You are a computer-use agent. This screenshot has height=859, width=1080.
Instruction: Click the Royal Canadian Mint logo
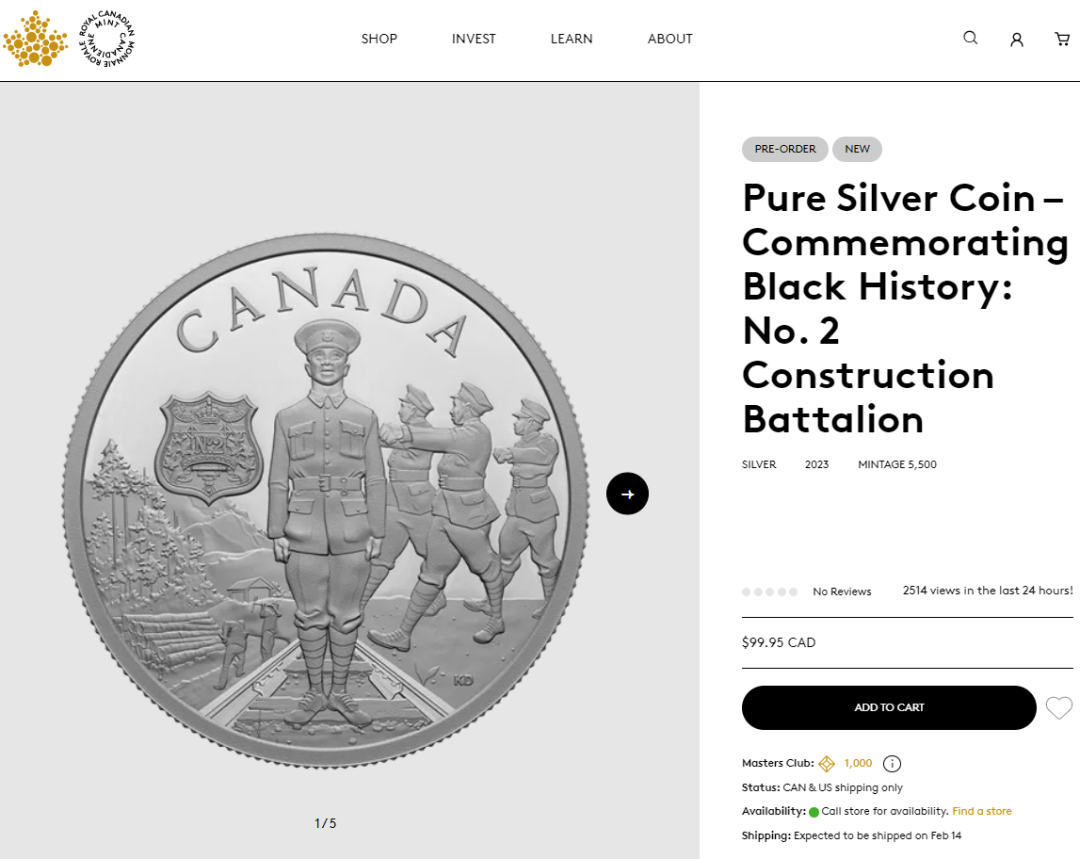tap(68, 39)
